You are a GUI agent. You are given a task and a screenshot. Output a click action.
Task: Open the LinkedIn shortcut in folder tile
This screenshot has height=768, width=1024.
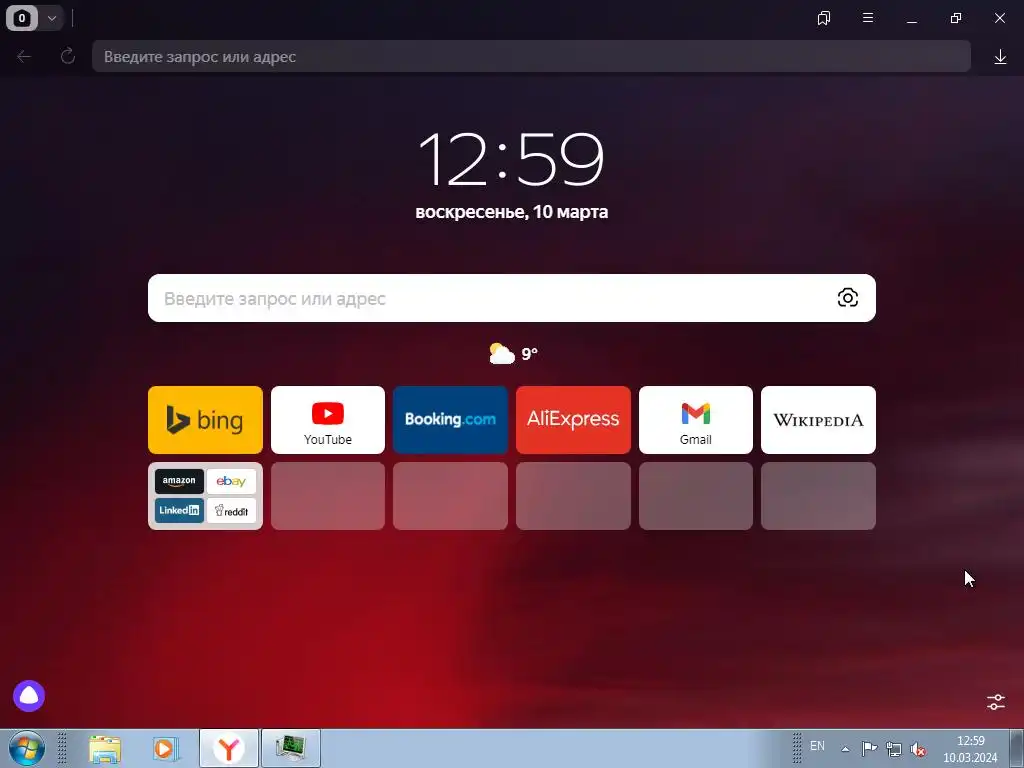pos(179,511)
